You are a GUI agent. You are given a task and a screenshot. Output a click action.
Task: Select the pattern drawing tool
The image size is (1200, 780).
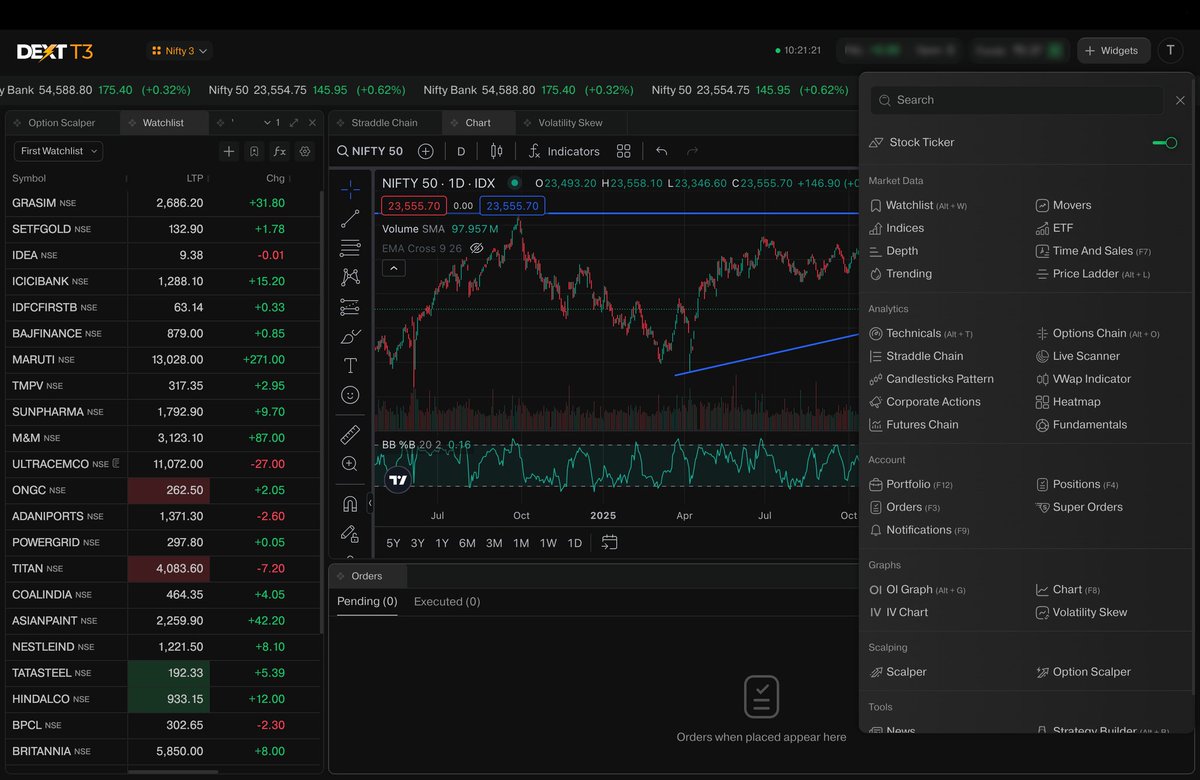point(350,277)
